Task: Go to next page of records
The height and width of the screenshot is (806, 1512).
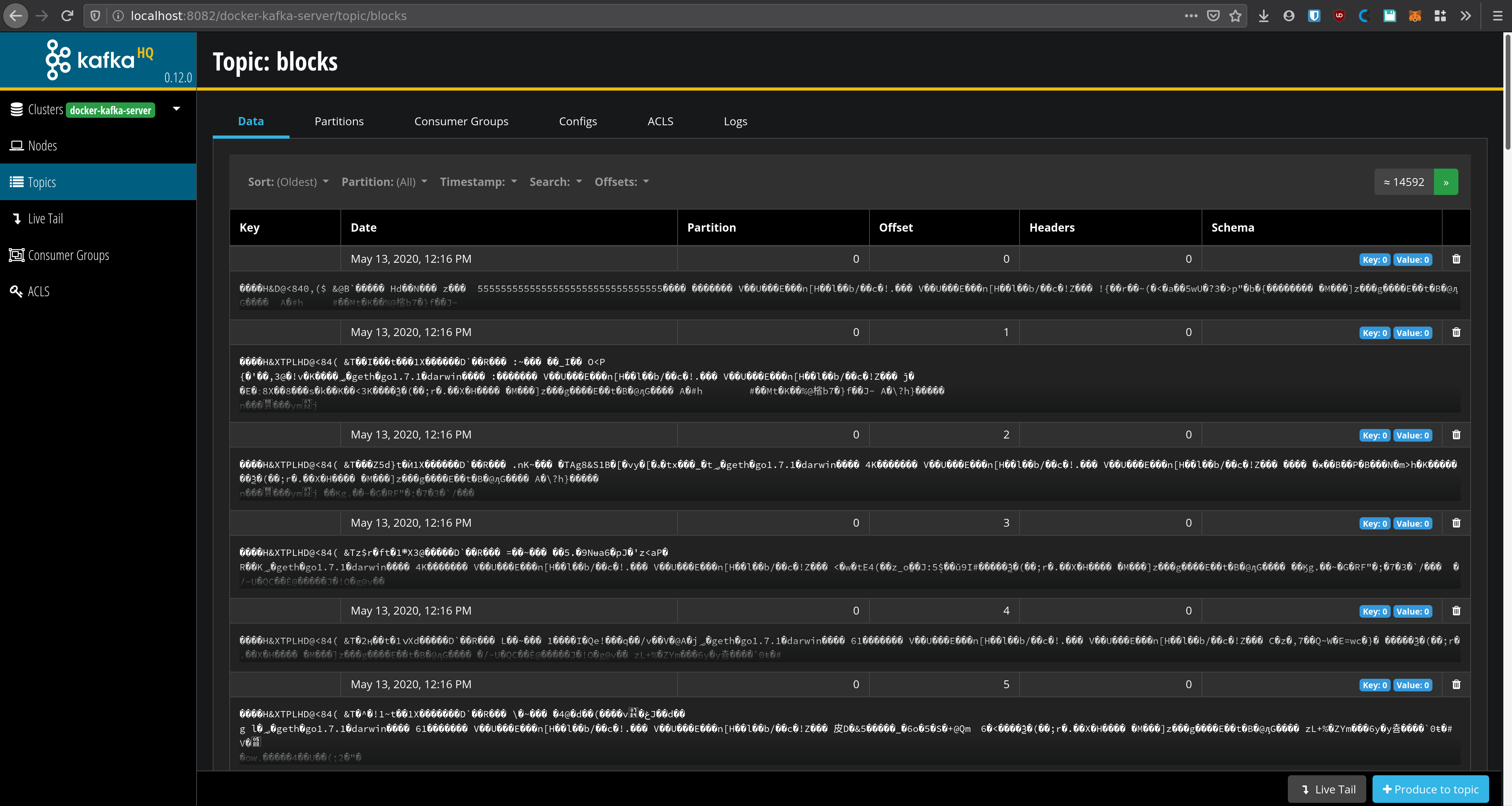Action: 1446,182
